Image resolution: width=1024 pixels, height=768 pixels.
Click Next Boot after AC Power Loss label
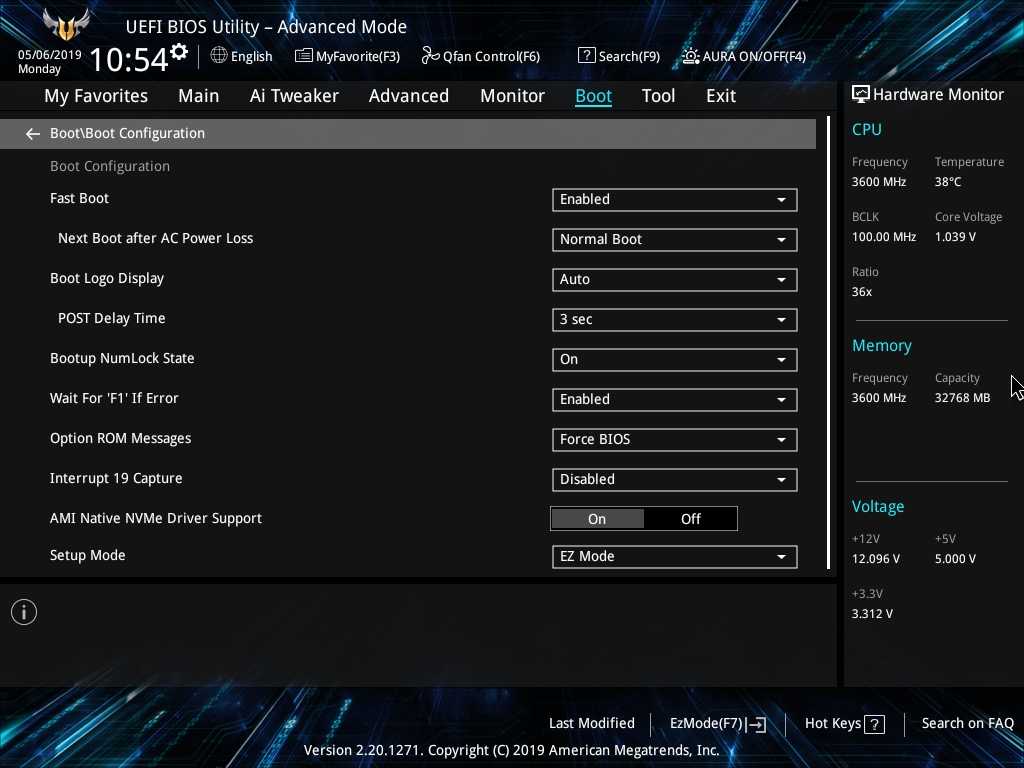(x=155, y=238)
